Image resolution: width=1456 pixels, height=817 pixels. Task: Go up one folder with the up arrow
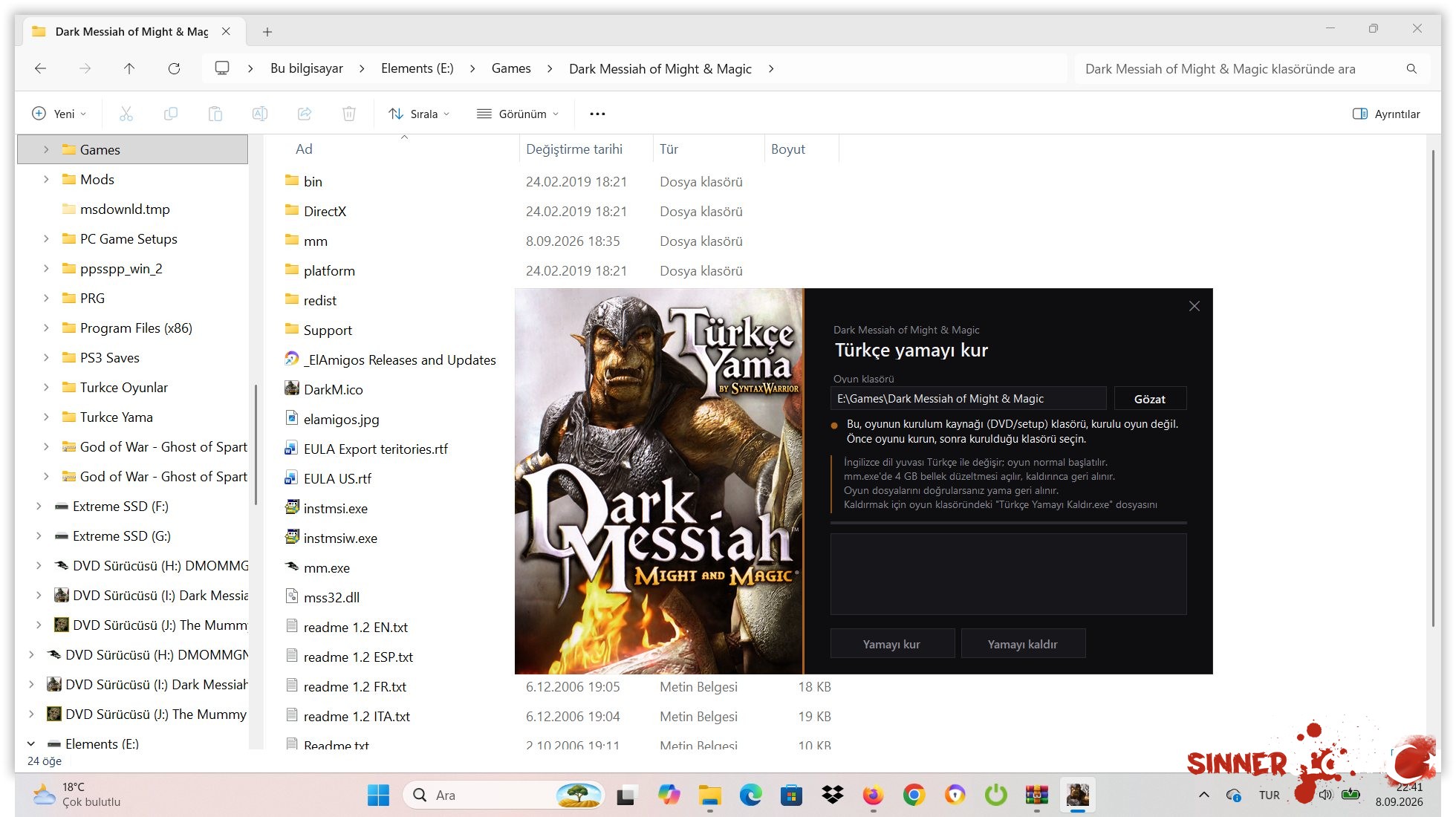[129, 68]
